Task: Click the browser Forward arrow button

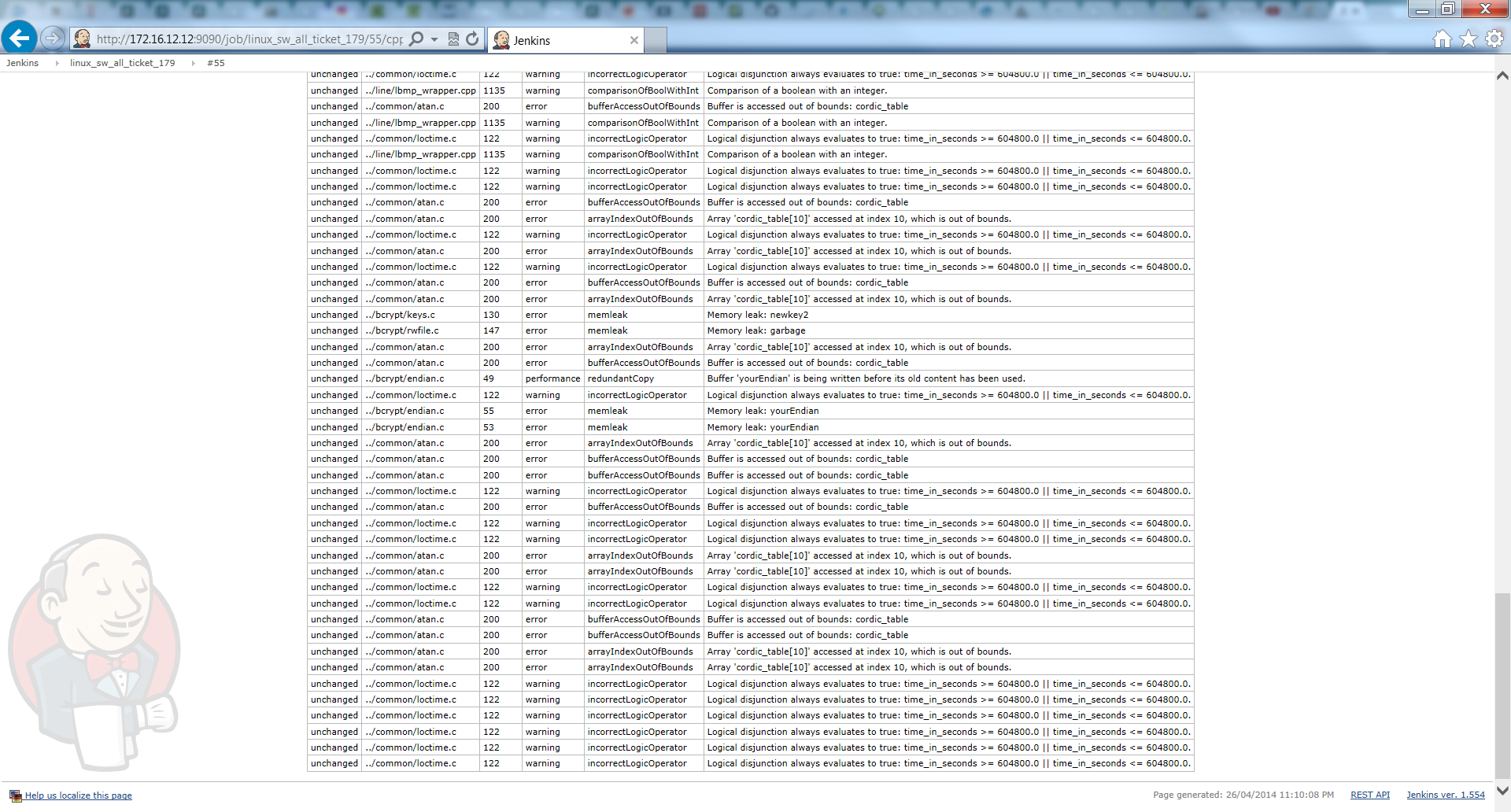Action: tap(53, 38)
